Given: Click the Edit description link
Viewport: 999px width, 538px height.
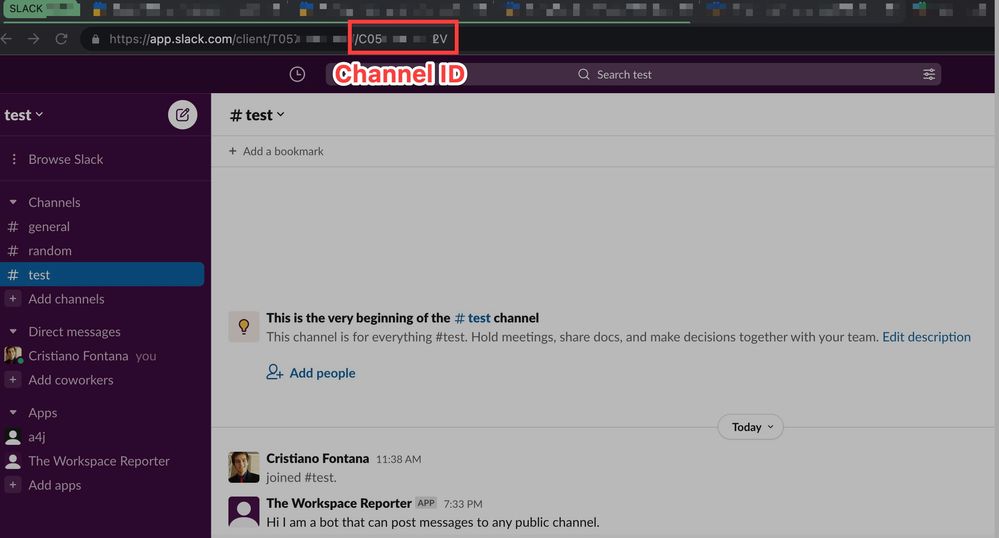Looking at the screenshot, I should point(926,337).
